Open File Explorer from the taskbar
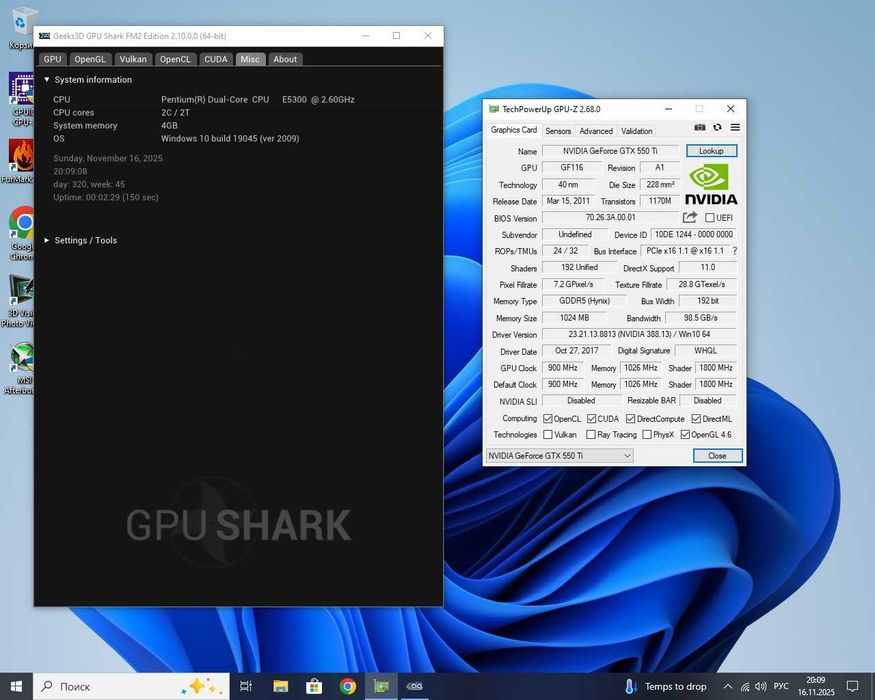This screenshot has width=875, height=700. [280, 686]
